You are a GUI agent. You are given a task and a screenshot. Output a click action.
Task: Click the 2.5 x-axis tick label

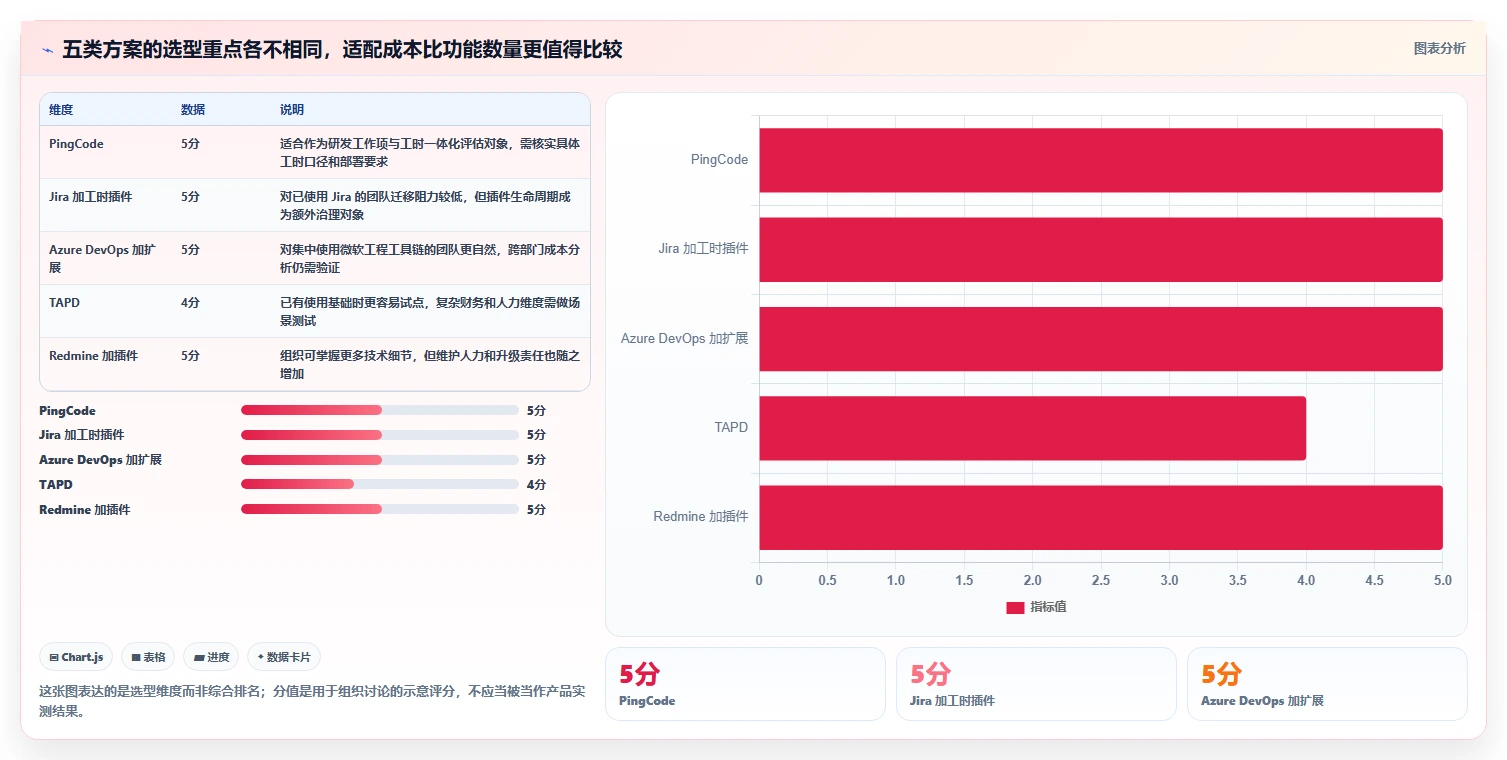point(1101,581)
